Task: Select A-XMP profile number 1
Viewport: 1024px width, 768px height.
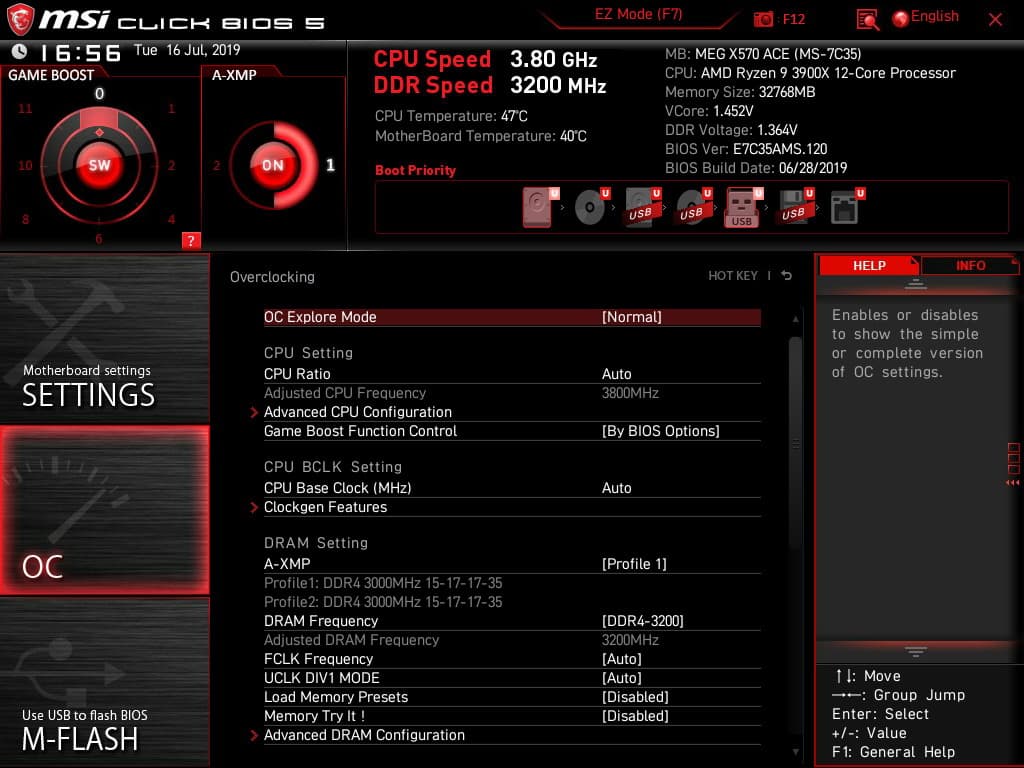Action: pos(330,165)
